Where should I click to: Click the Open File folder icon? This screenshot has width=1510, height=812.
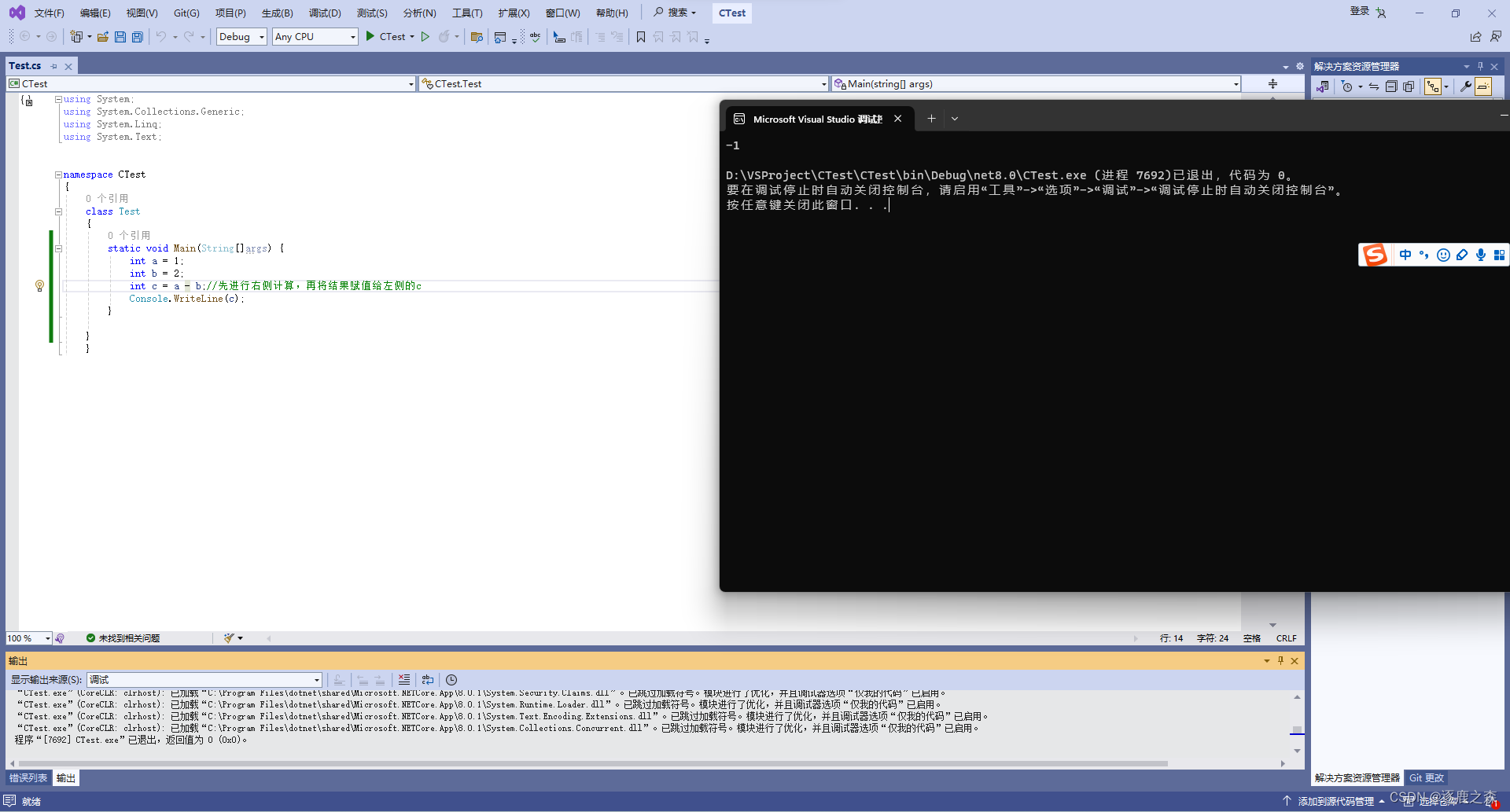pos(103,37)
